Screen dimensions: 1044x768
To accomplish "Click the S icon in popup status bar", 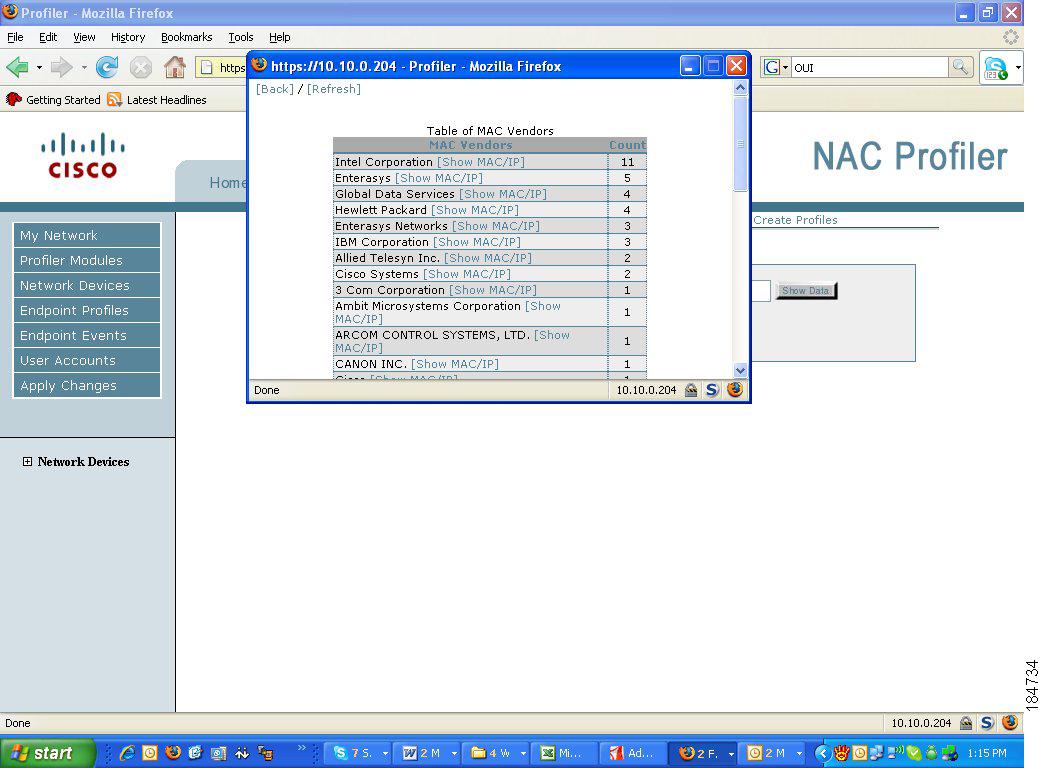I will pyautogui.click(x=712, y=390).
